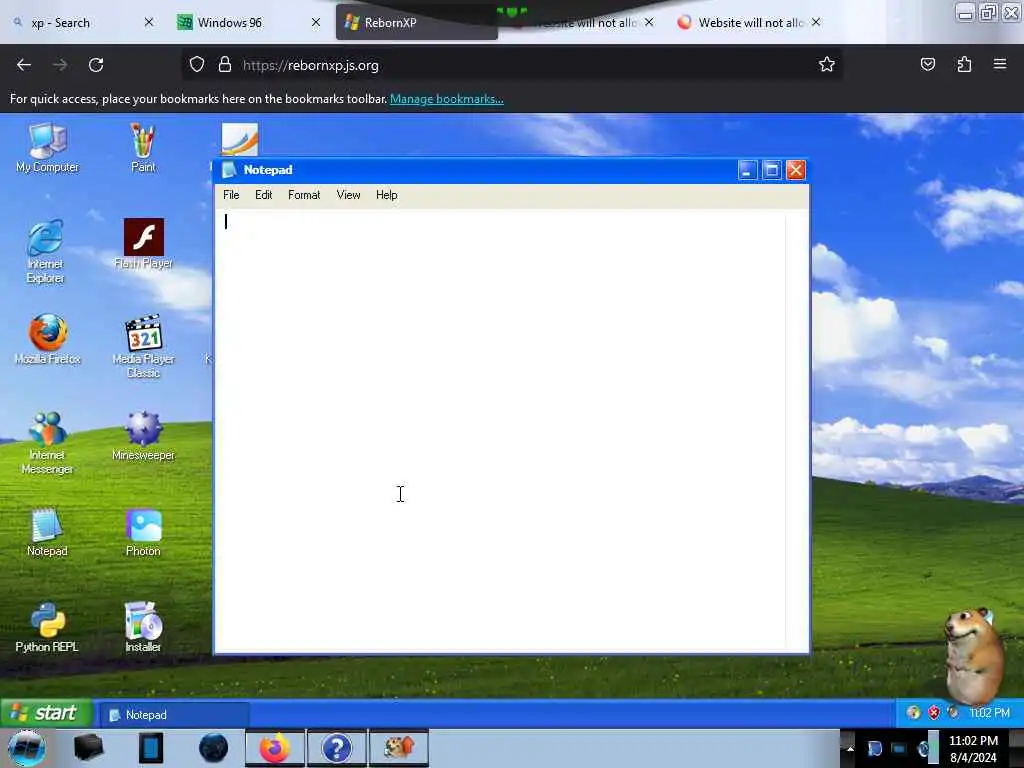Open Notepad's File menu
1024x768 pixels.
pyautogui.click(x=231, y=195)
